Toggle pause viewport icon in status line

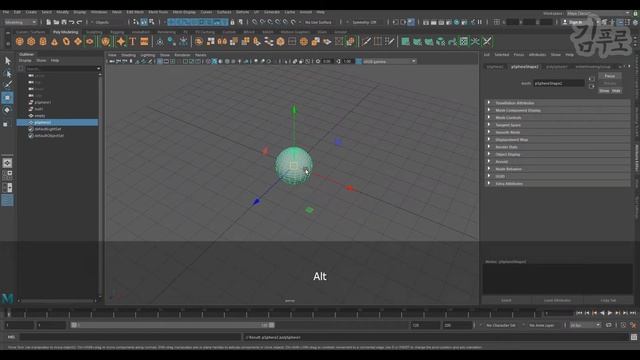coord(480,22)
